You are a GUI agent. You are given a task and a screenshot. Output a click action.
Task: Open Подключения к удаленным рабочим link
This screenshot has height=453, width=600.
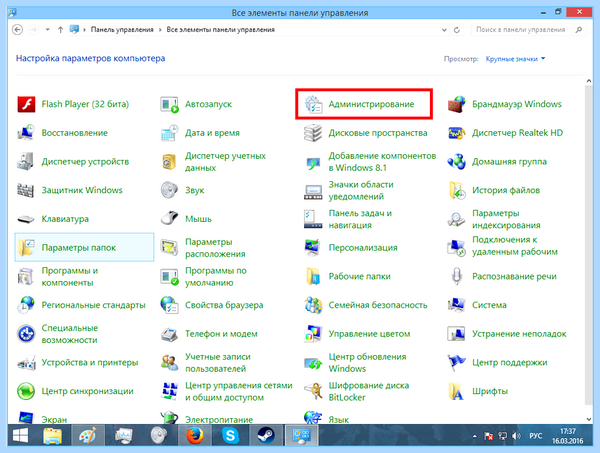click(515, 246)
